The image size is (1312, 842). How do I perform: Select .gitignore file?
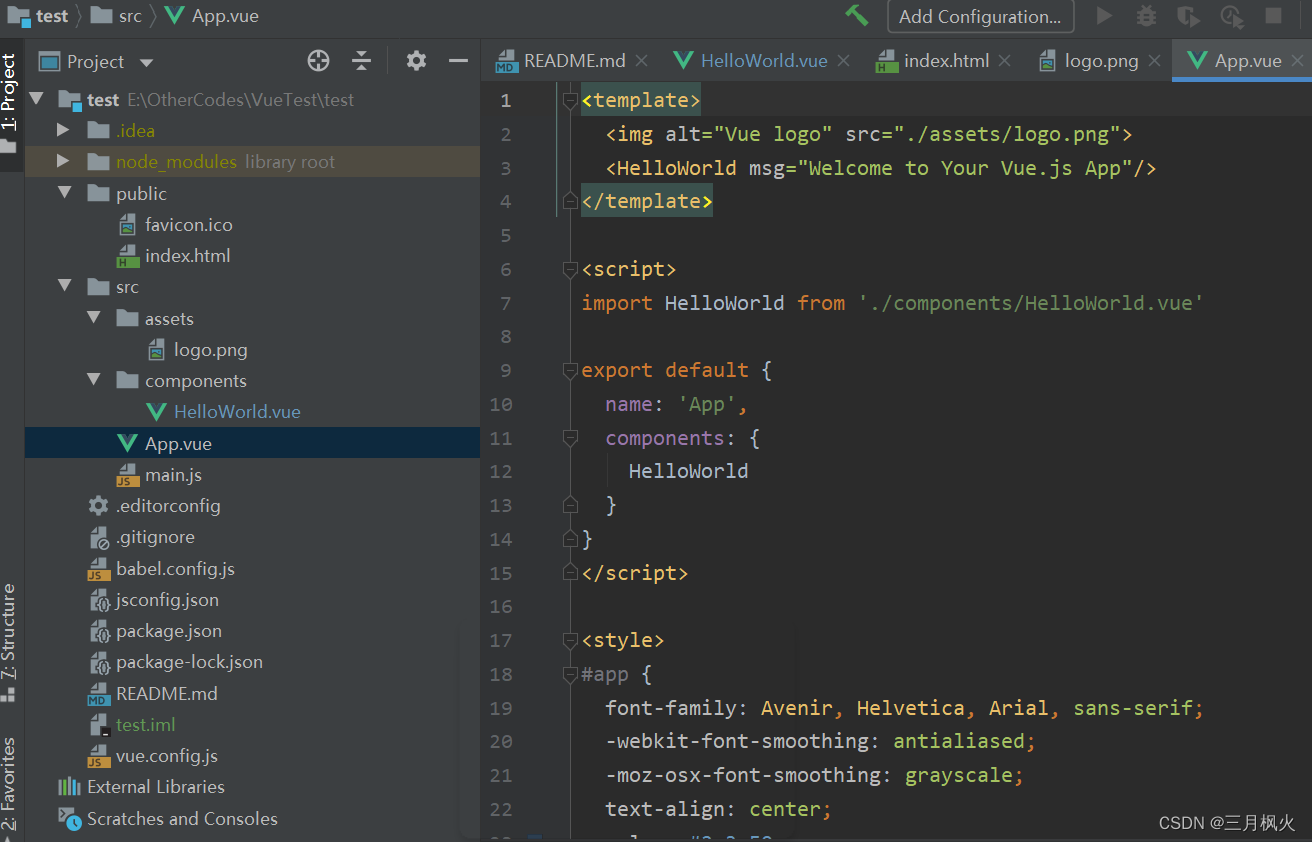click(142, 537)
